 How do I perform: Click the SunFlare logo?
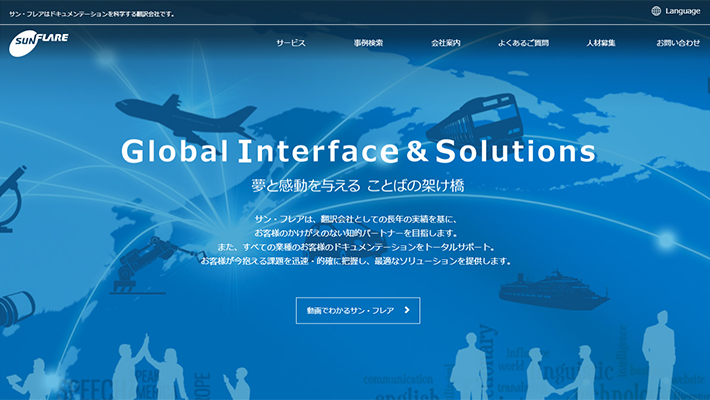point(38,43)
